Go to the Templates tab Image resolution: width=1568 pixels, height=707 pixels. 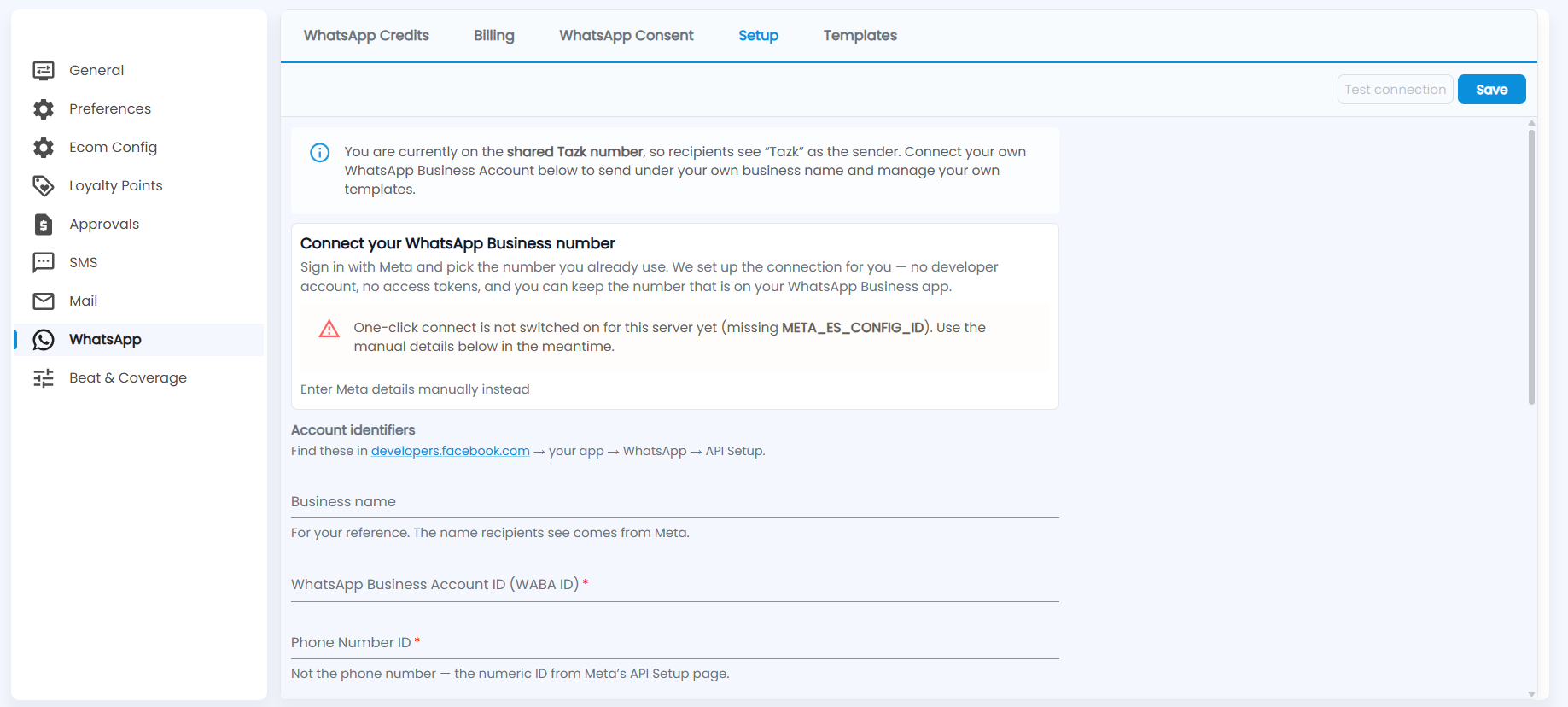tap(860, 35)
